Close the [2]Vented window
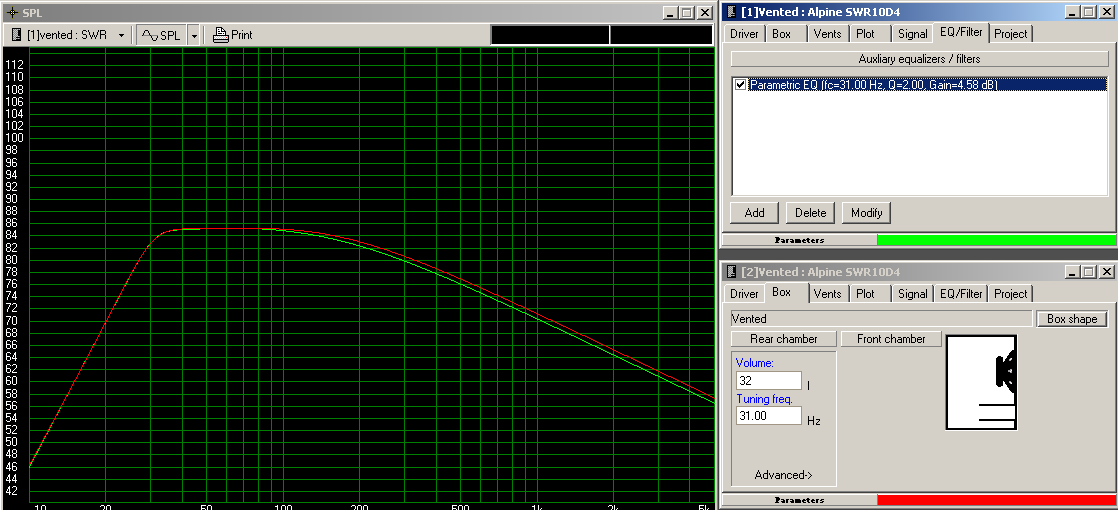This screenshot has width=1118, height=510. click(x=1107, y=272)
